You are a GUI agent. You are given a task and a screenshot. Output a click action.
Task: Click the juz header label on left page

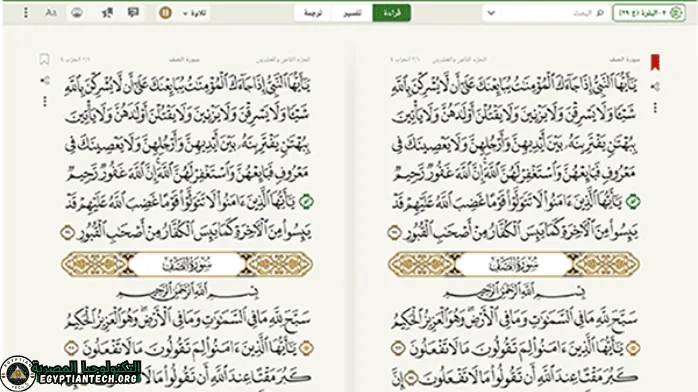pyautogui.click(x=283, y=59)
